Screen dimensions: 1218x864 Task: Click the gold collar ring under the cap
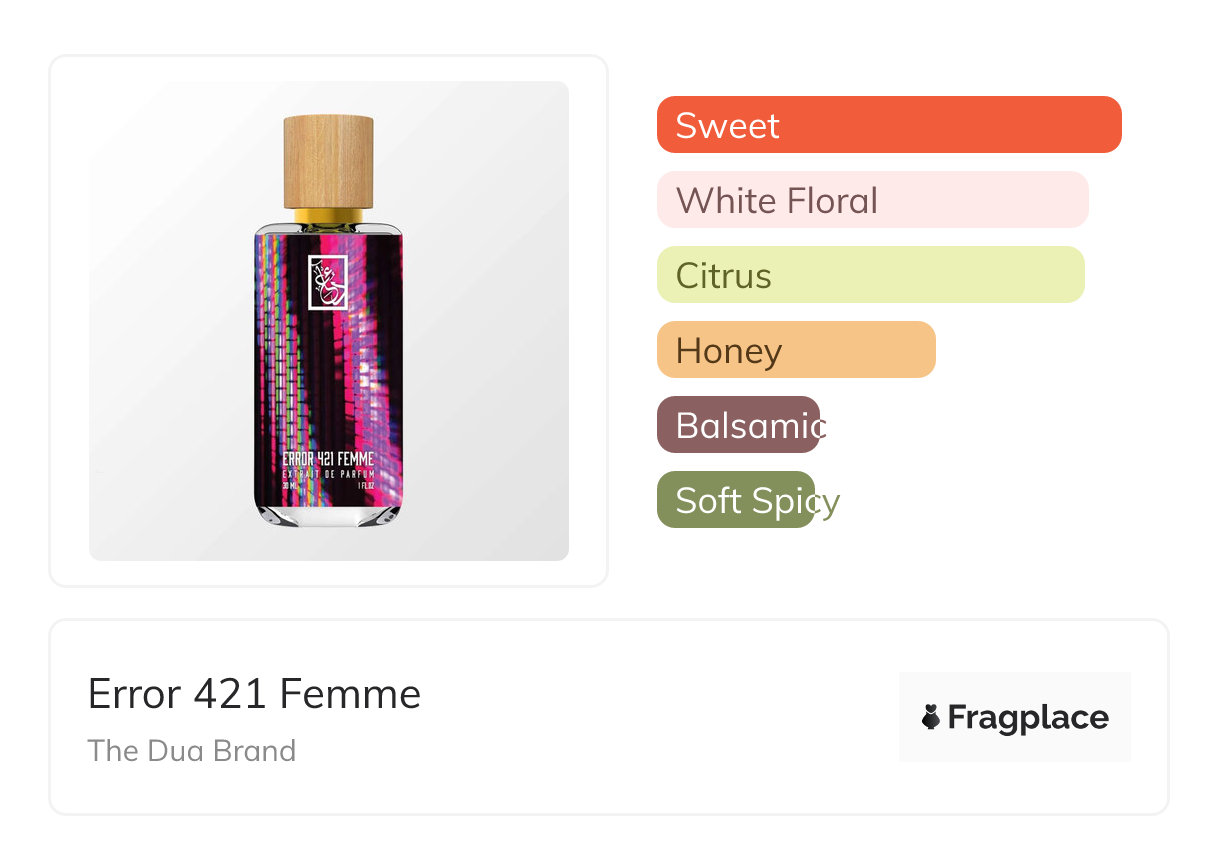pyautogui.click(x=328, y=216)
